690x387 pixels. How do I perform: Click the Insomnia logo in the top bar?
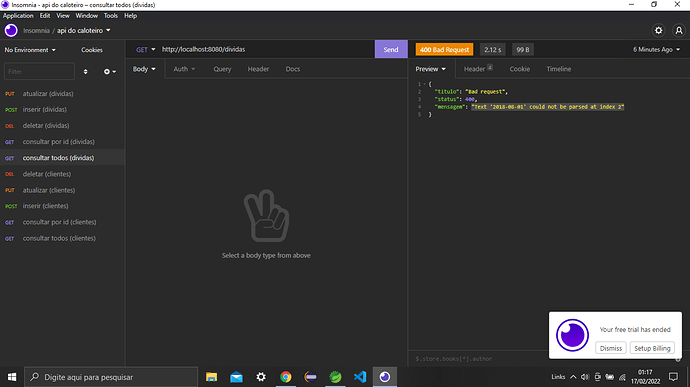tap(11, 30)
